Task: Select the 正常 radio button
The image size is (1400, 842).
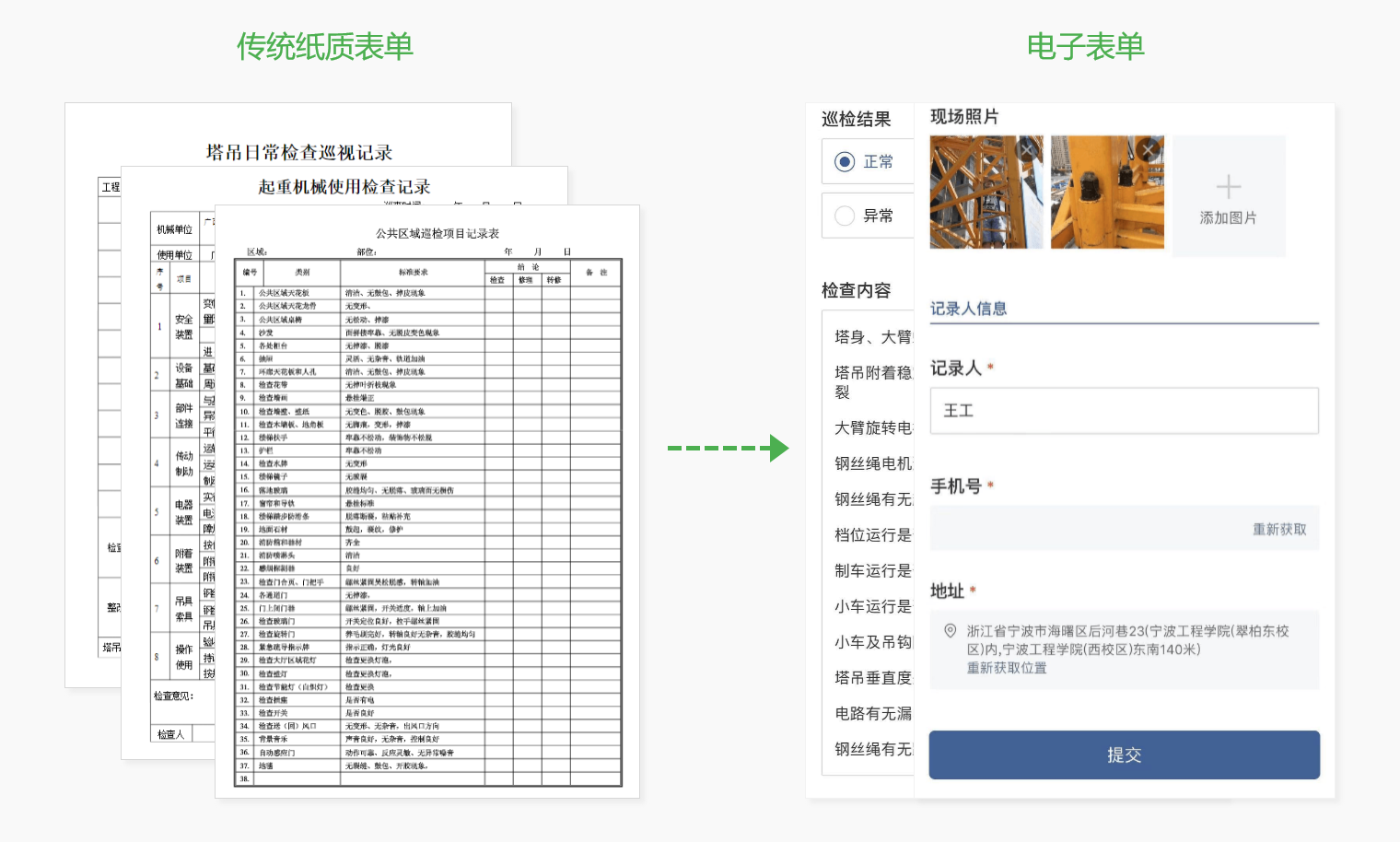Action: 845,162
